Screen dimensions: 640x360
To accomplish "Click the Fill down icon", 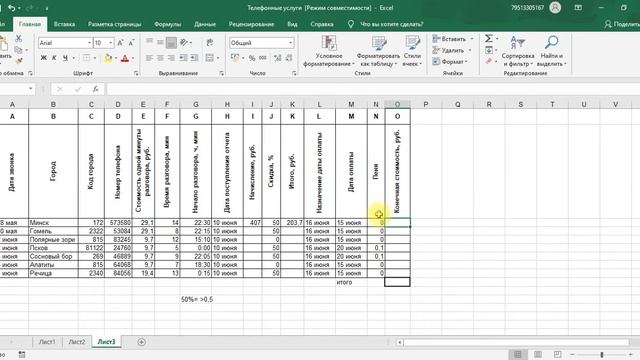I will pyautogui.click(x=489, y=50).
